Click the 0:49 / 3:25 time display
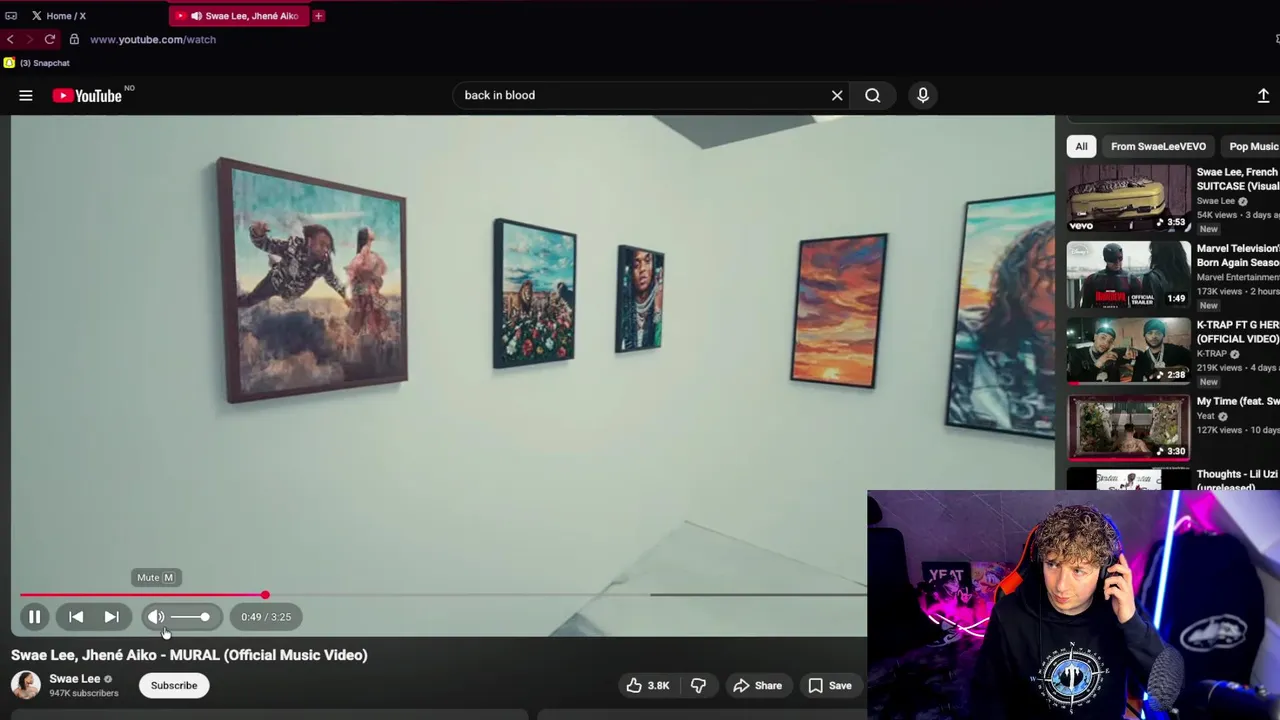The height and width of the screenshot is (720, 1280). pos(266,617)
